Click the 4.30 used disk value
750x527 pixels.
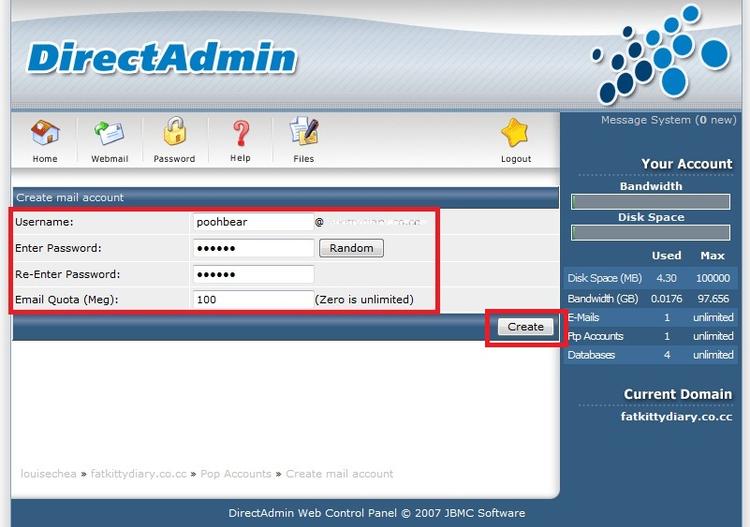666,278
